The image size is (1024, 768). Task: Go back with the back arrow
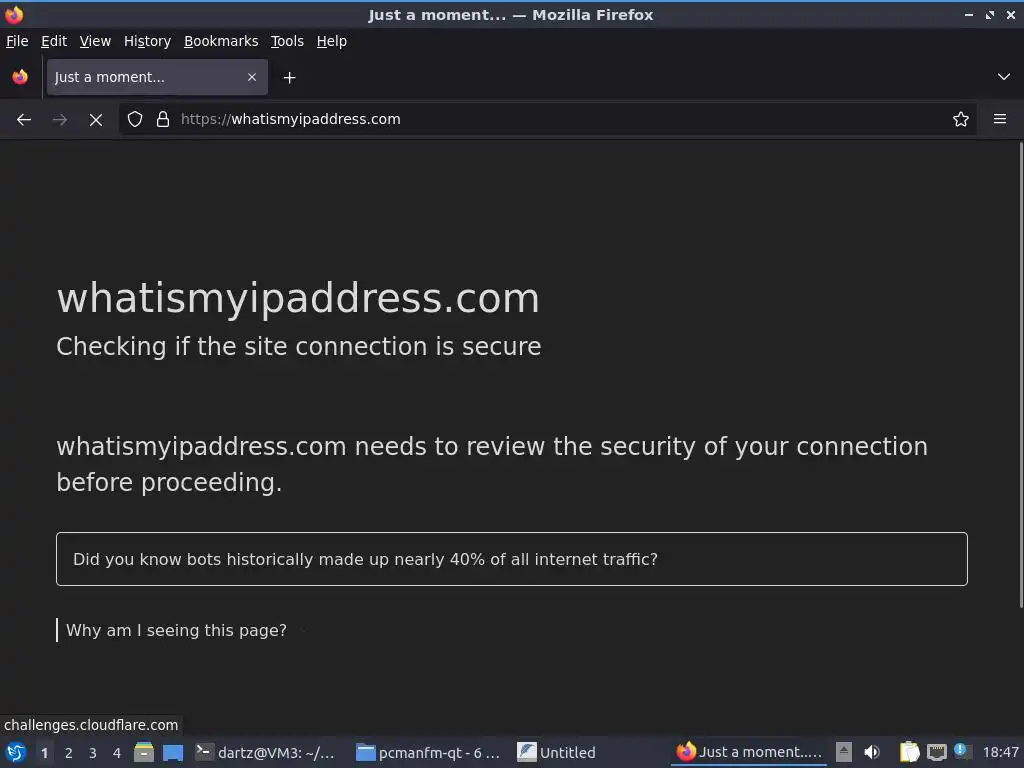tap(24, 120)
